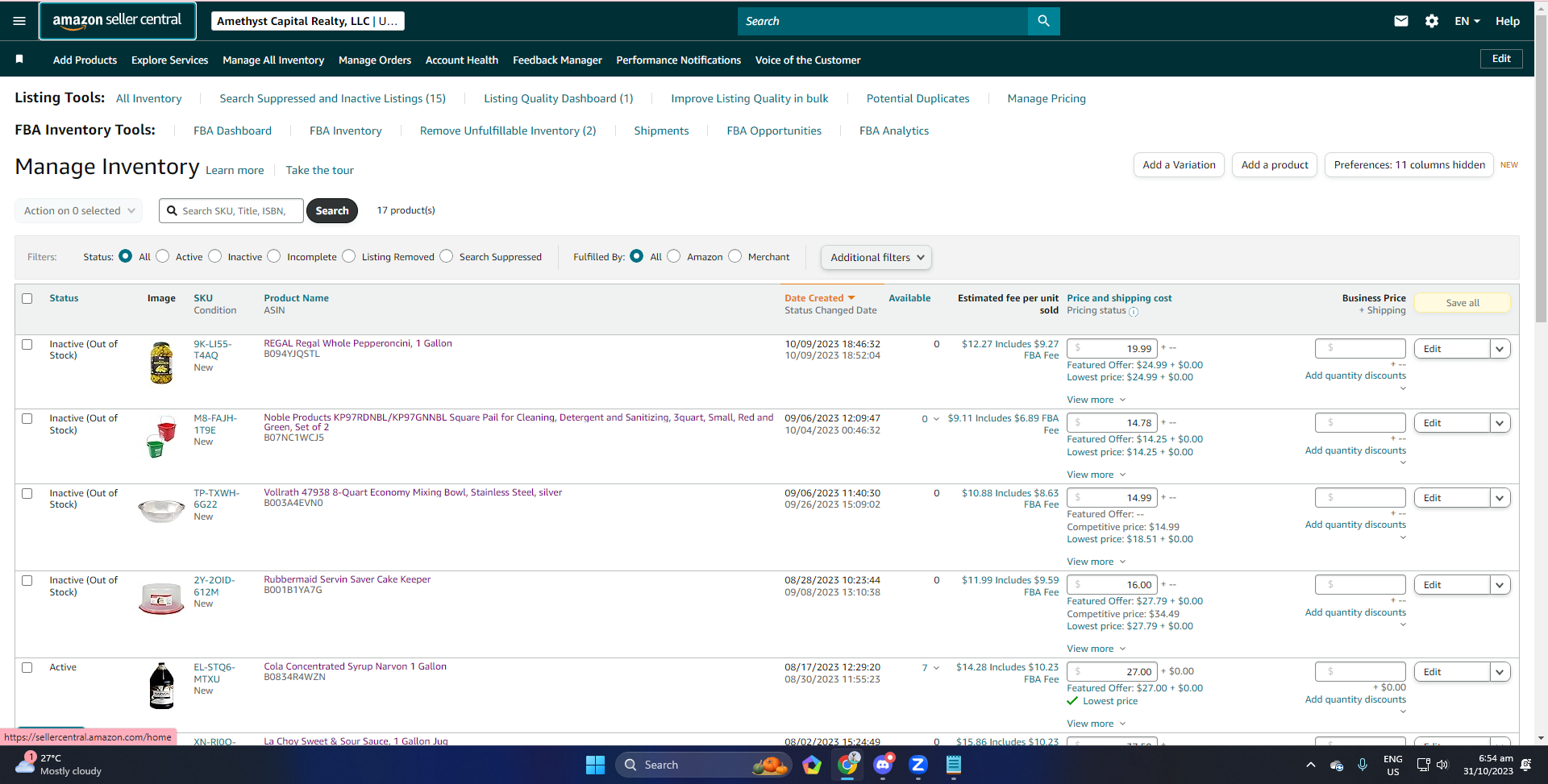Filter Fulfilled By Amazon radio
Viewport: 1548px width, 784px height.
(673, 256)
